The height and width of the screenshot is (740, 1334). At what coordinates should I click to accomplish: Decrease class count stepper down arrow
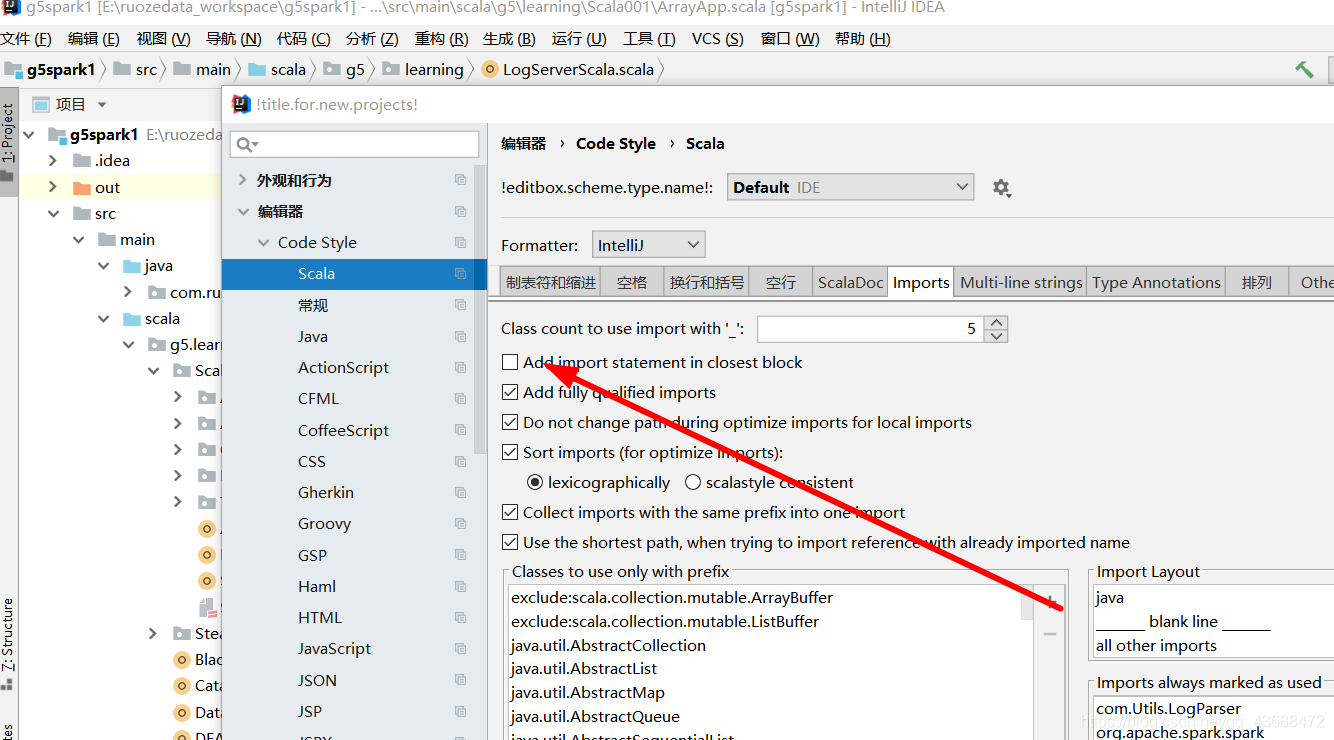coord(996,335)
